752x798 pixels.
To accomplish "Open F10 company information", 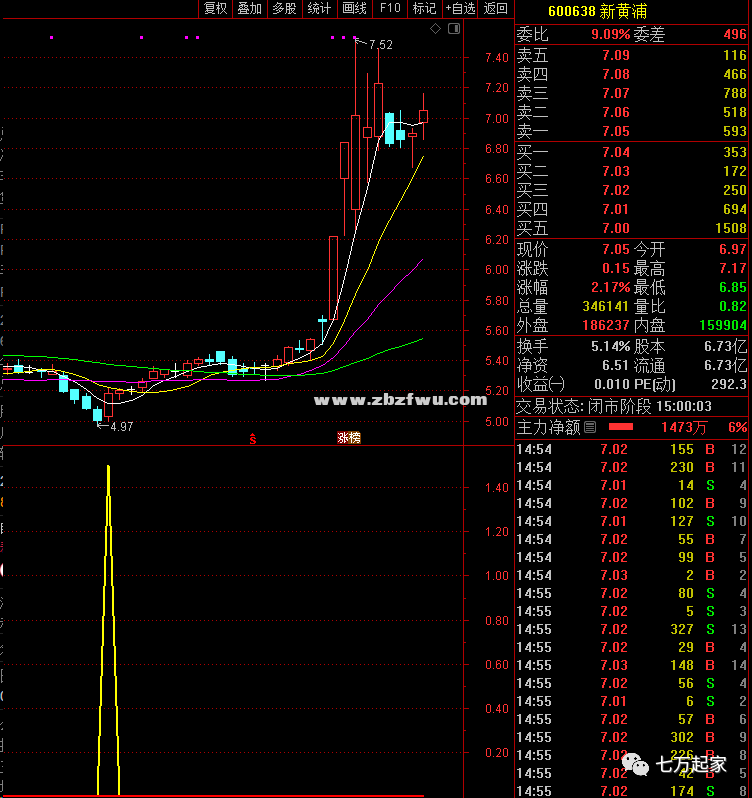I will (389, 9).
